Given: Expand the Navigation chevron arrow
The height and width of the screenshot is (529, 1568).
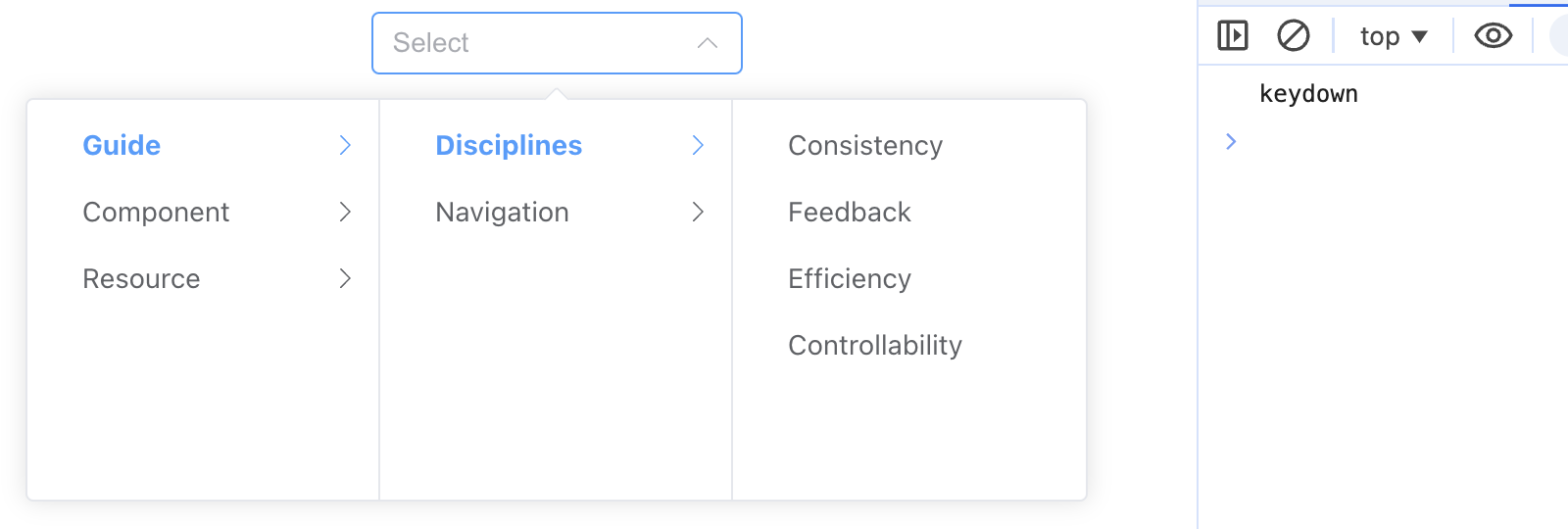Looking at the screenshot, I should (x=698, y=212).
